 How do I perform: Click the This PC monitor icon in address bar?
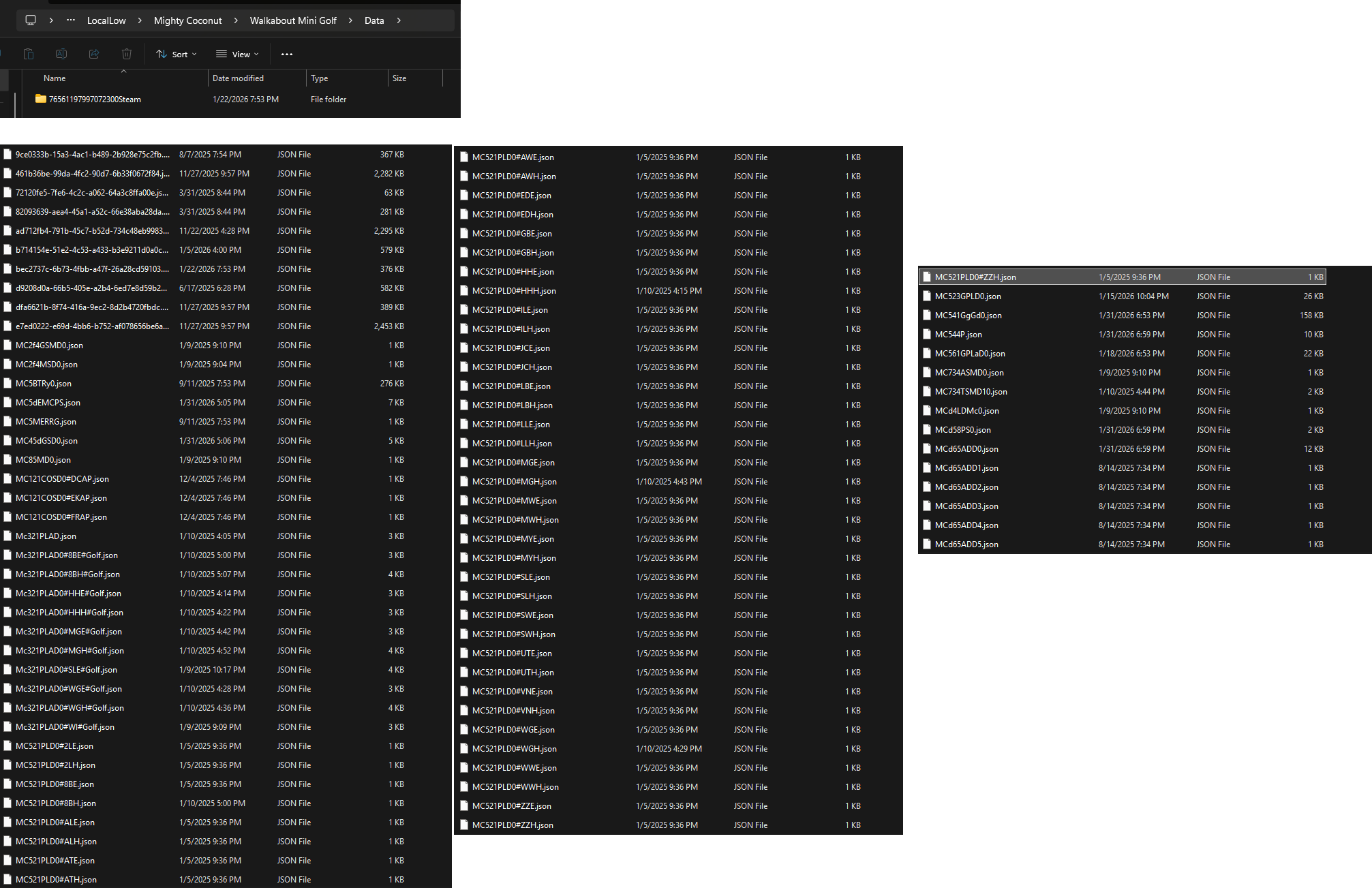click(x=31, y=20)
